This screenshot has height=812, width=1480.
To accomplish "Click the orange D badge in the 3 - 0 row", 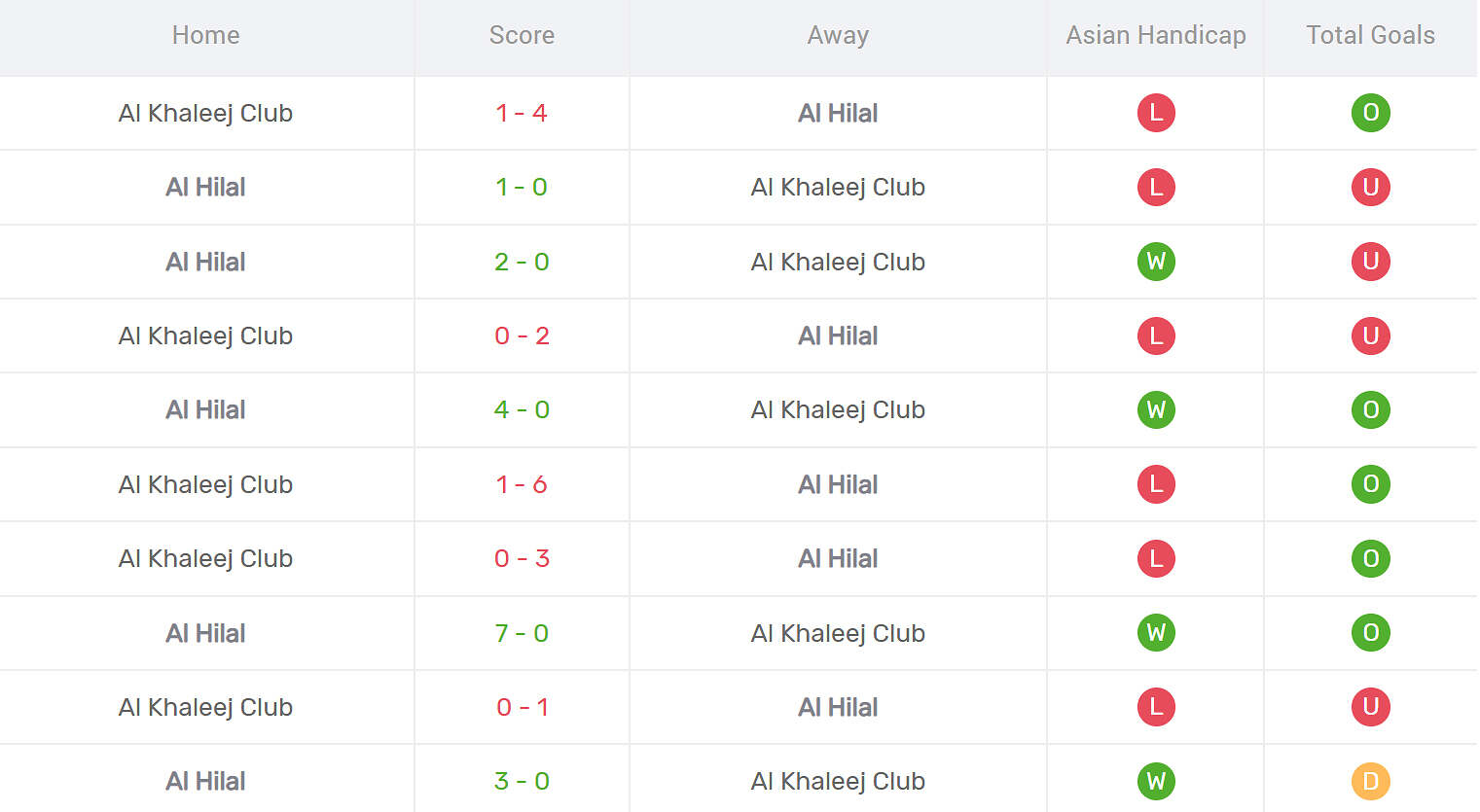I will 1370,781.
